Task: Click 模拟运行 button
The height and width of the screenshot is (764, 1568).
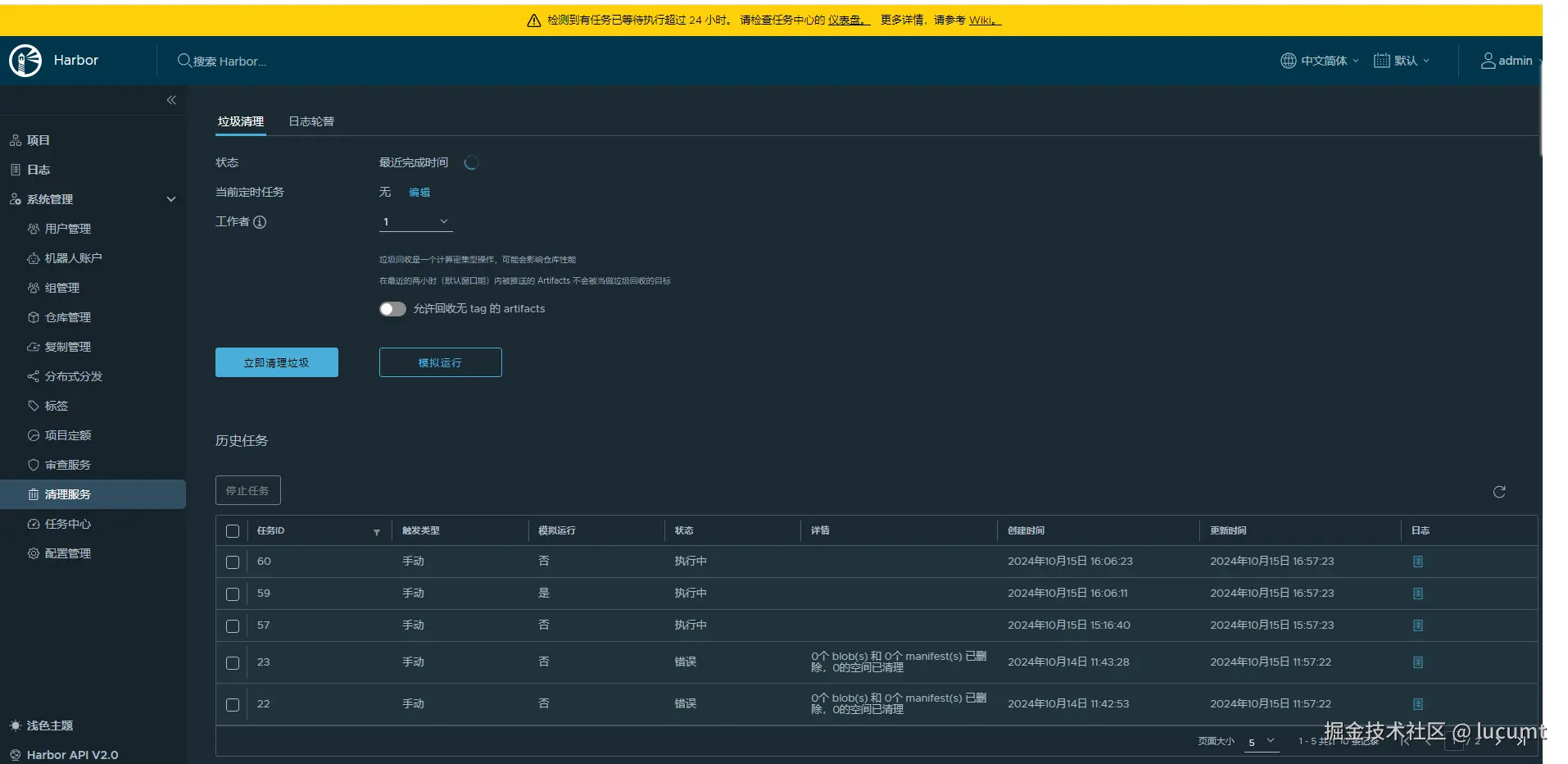Action: click(x=441, y=362)
